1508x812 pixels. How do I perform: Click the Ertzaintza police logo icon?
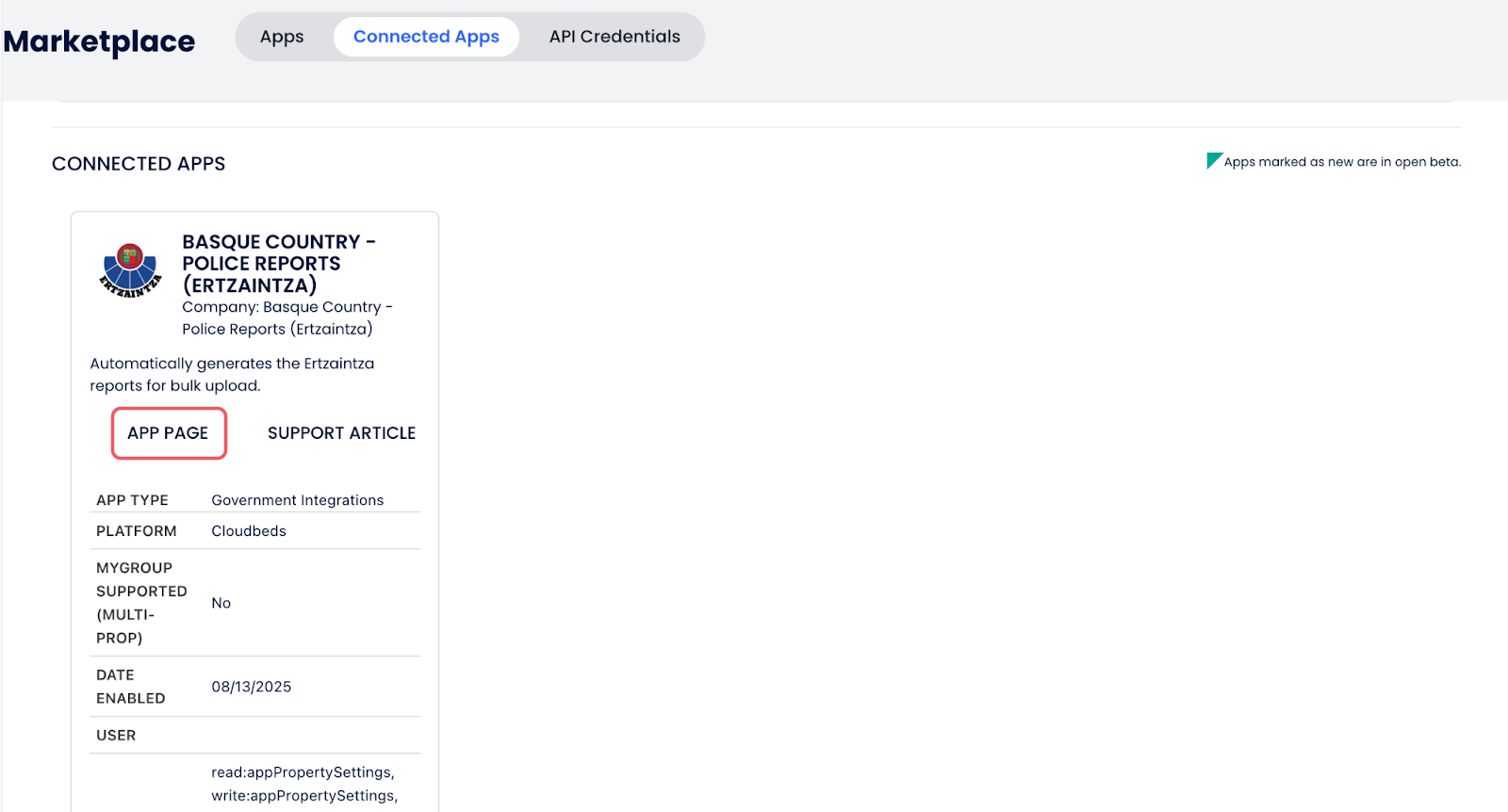130,270
